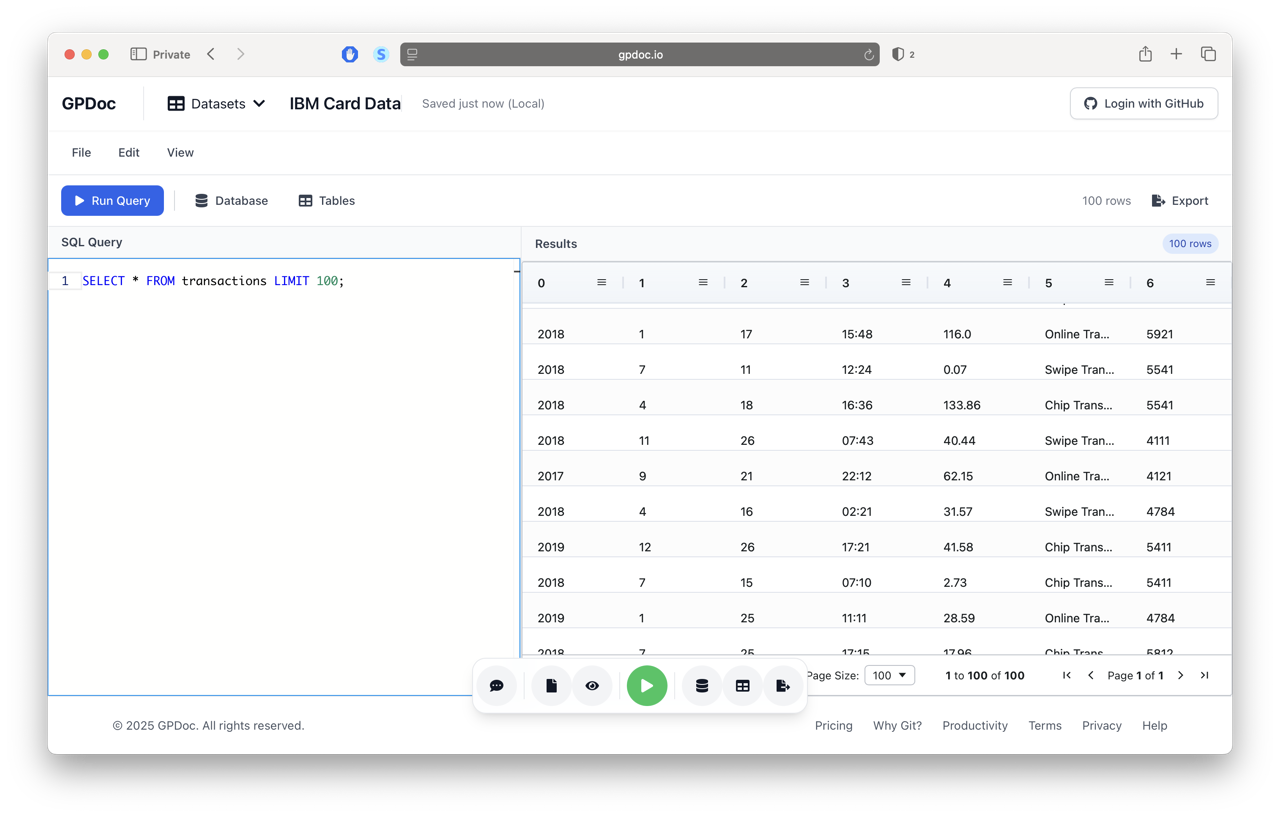Open the Datasets dropdown
The height and width of the screenshot is (817, 1280).
[216, 104]
